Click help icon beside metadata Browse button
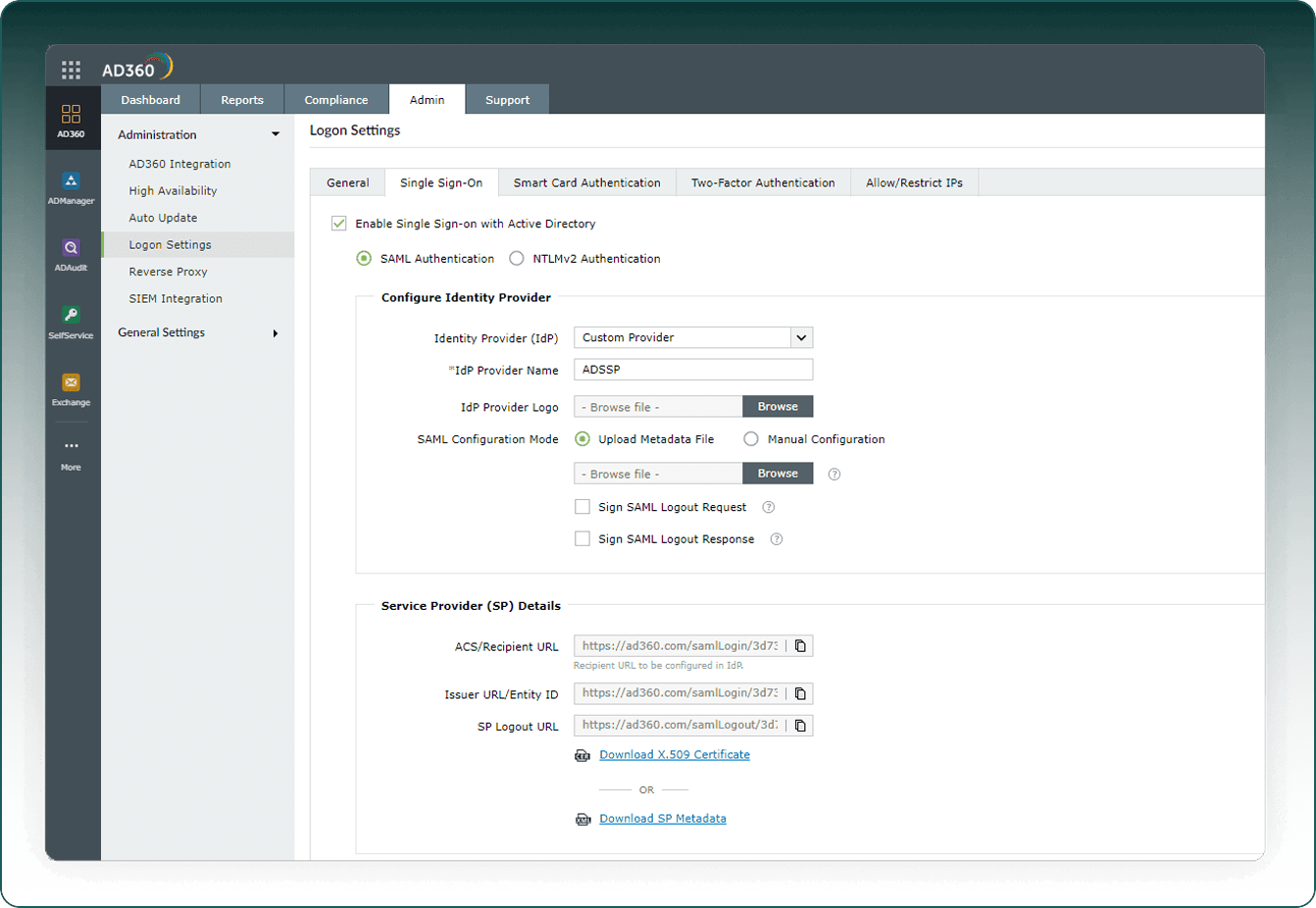The image size is (1316, 908). pos(835,475)
